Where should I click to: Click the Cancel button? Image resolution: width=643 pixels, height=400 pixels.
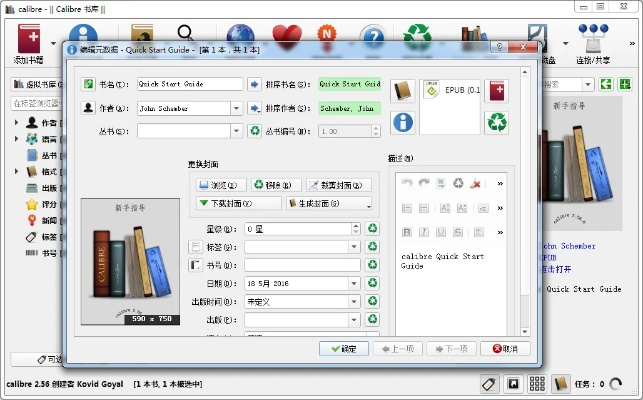[505, 349]
